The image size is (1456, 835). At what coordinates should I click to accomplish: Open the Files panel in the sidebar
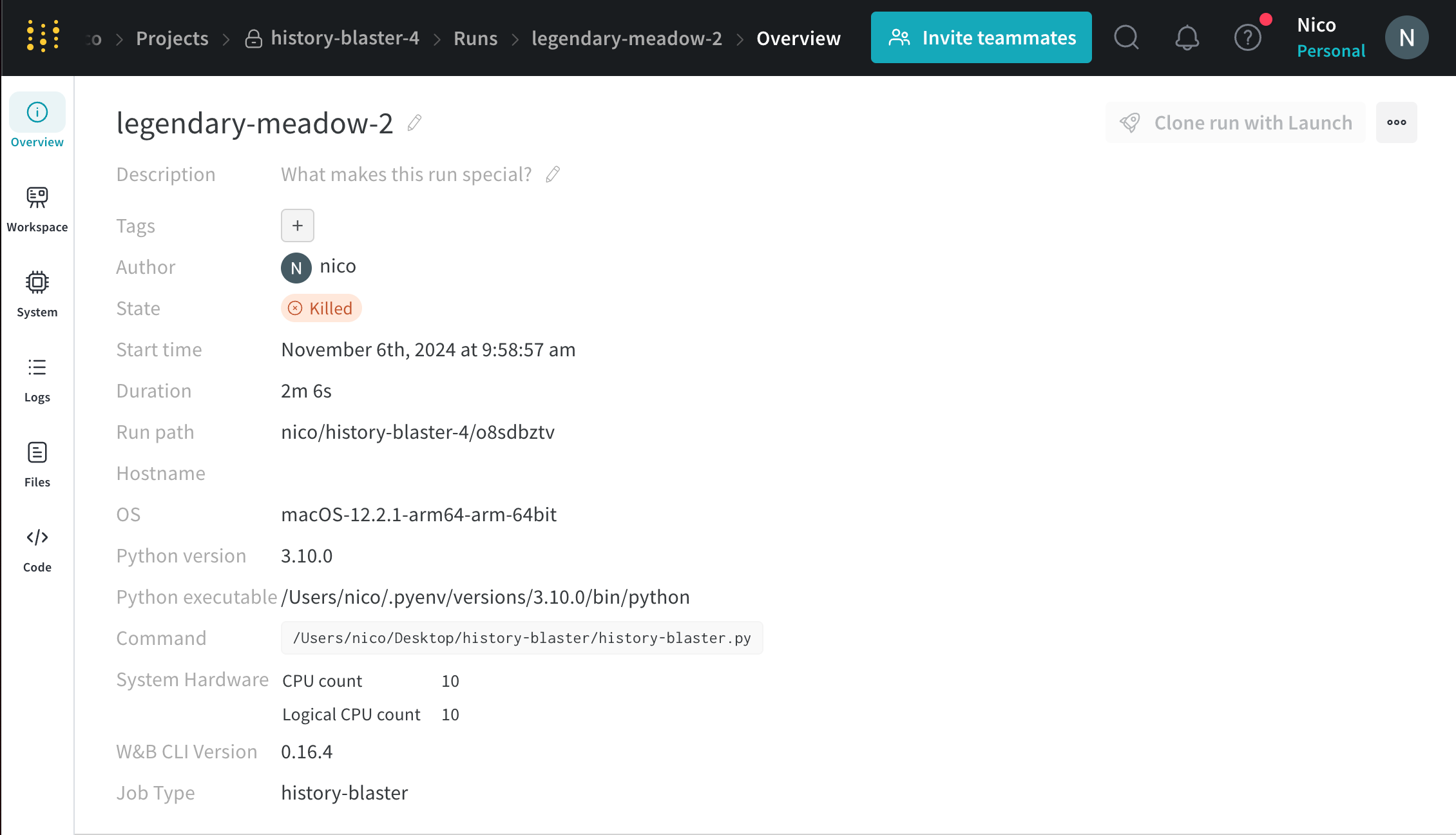37,464
